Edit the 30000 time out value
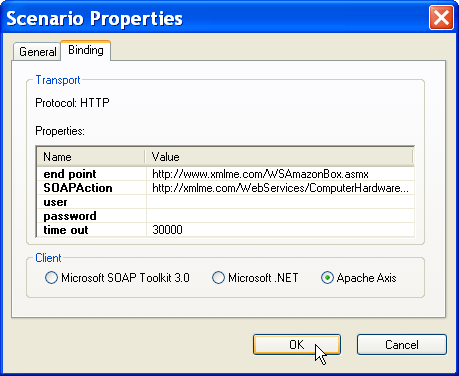The width and height of the screenshot is (459, 376). click(x=280, y=230)
